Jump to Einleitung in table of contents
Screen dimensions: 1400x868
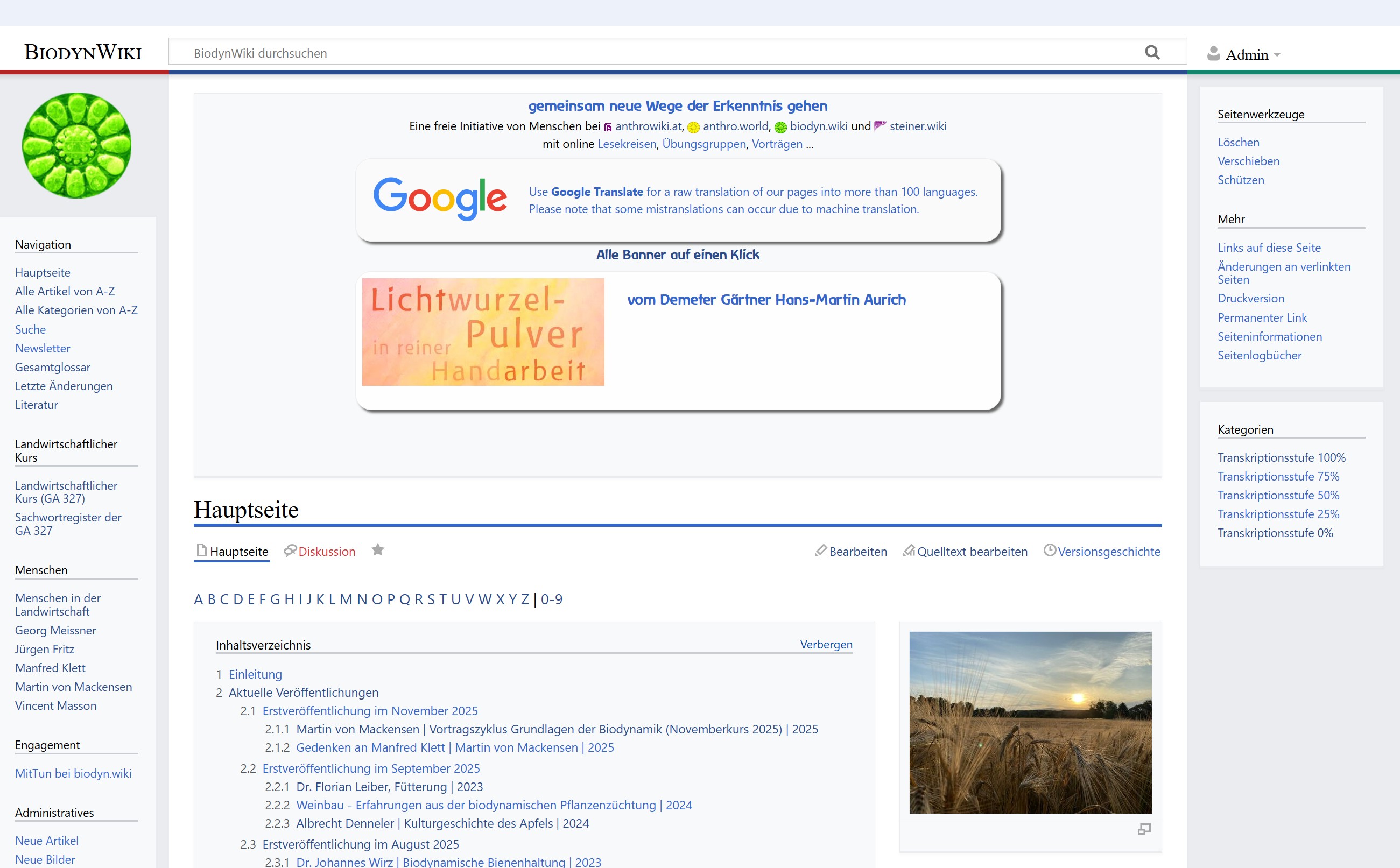click(255, 674)
